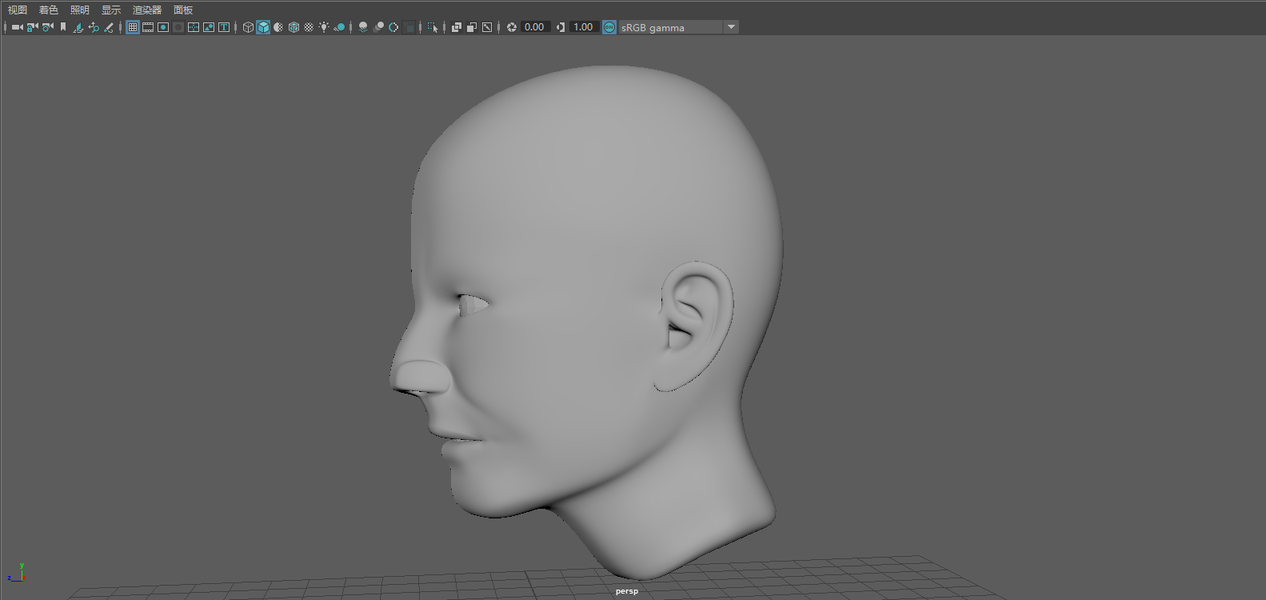Image resolution: width=1266 pixels, height=600 pixels.
Task: Click the gamma value field showing 1.00
Action: (x=583, y=27)
